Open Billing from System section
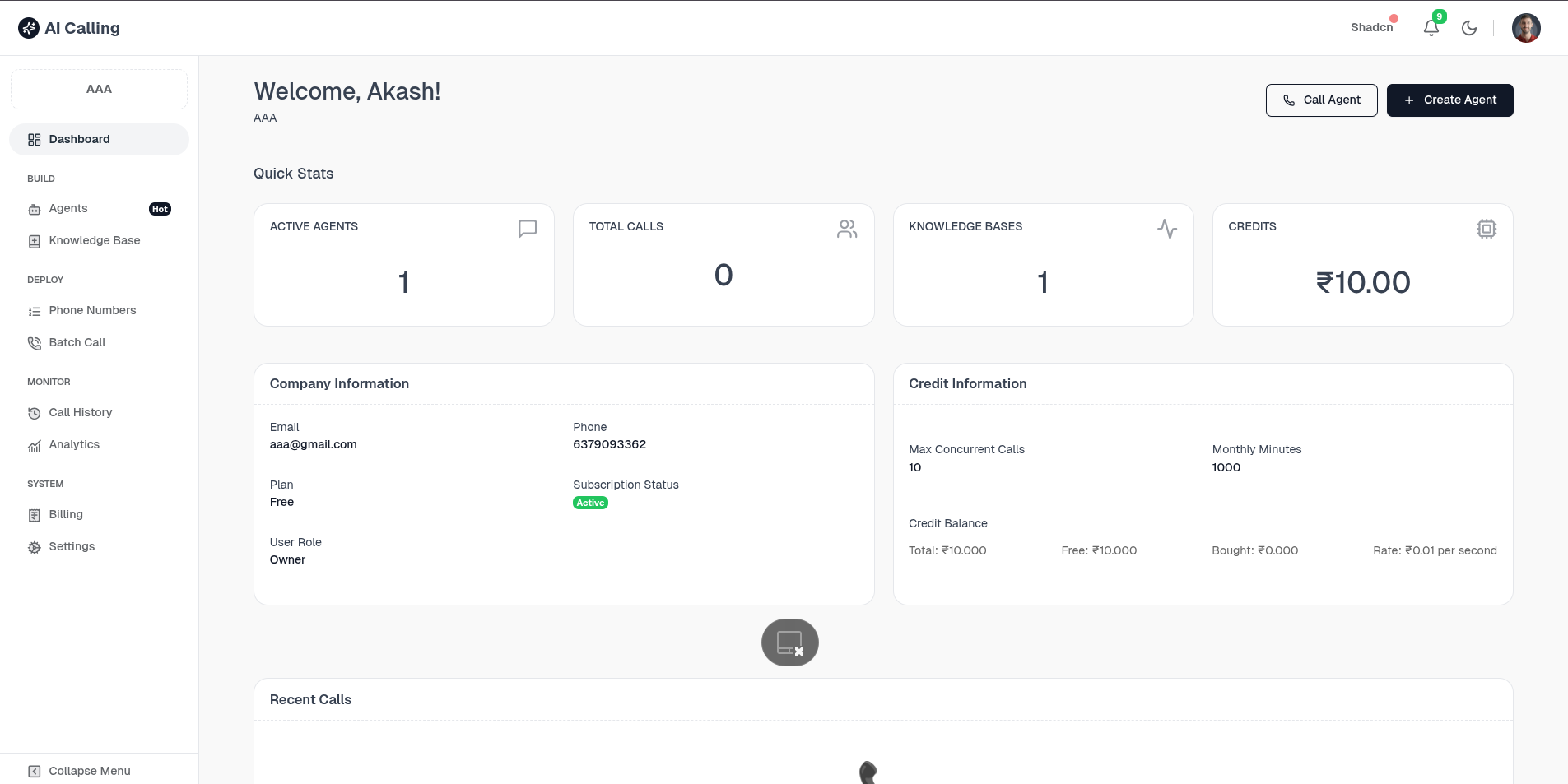 [66, 515]
